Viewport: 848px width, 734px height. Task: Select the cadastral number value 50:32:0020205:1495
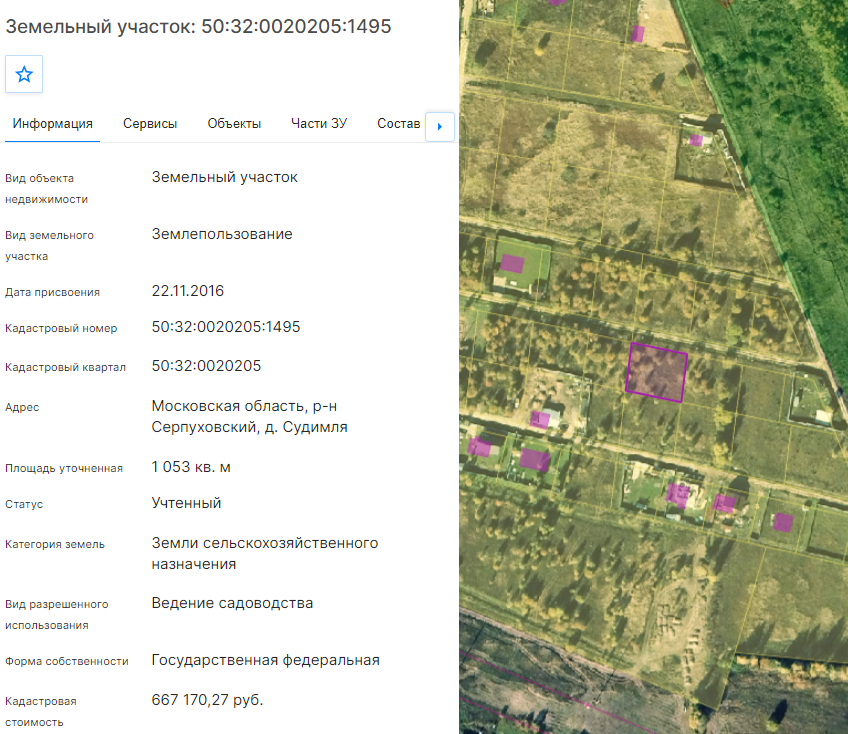coord(226,327)
